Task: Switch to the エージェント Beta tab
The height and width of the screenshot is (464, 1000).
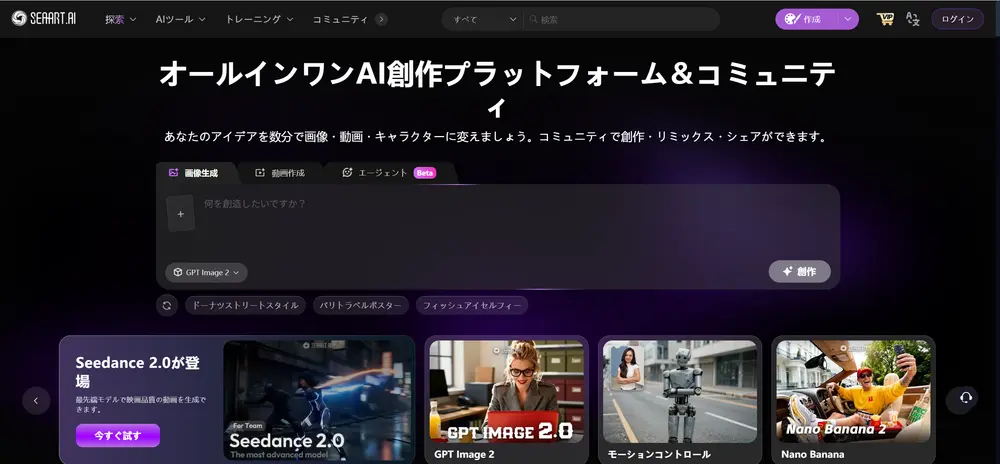Action: pyautogui.click(x=389, y=173)
